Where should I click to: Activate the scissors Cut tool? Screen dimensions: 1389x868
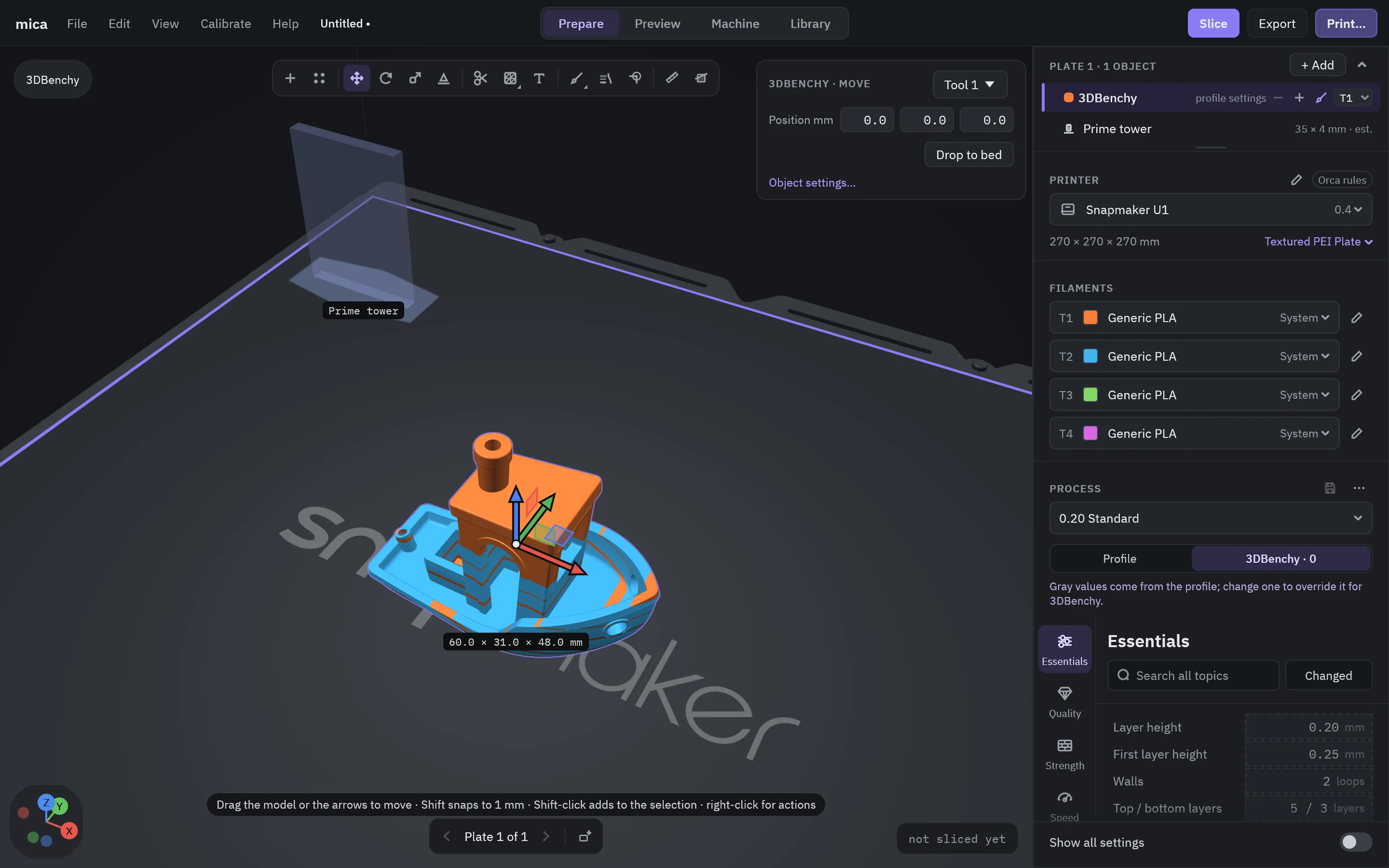pyautogui.click(x=480, y=78)
